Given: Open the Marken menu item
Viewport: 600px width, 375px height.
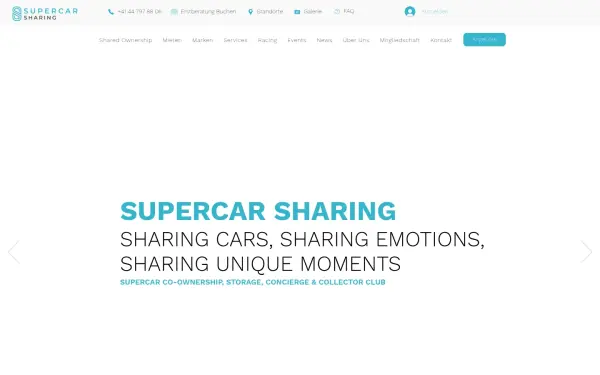Looking at the screenshot, I should [x=202, y=40].
